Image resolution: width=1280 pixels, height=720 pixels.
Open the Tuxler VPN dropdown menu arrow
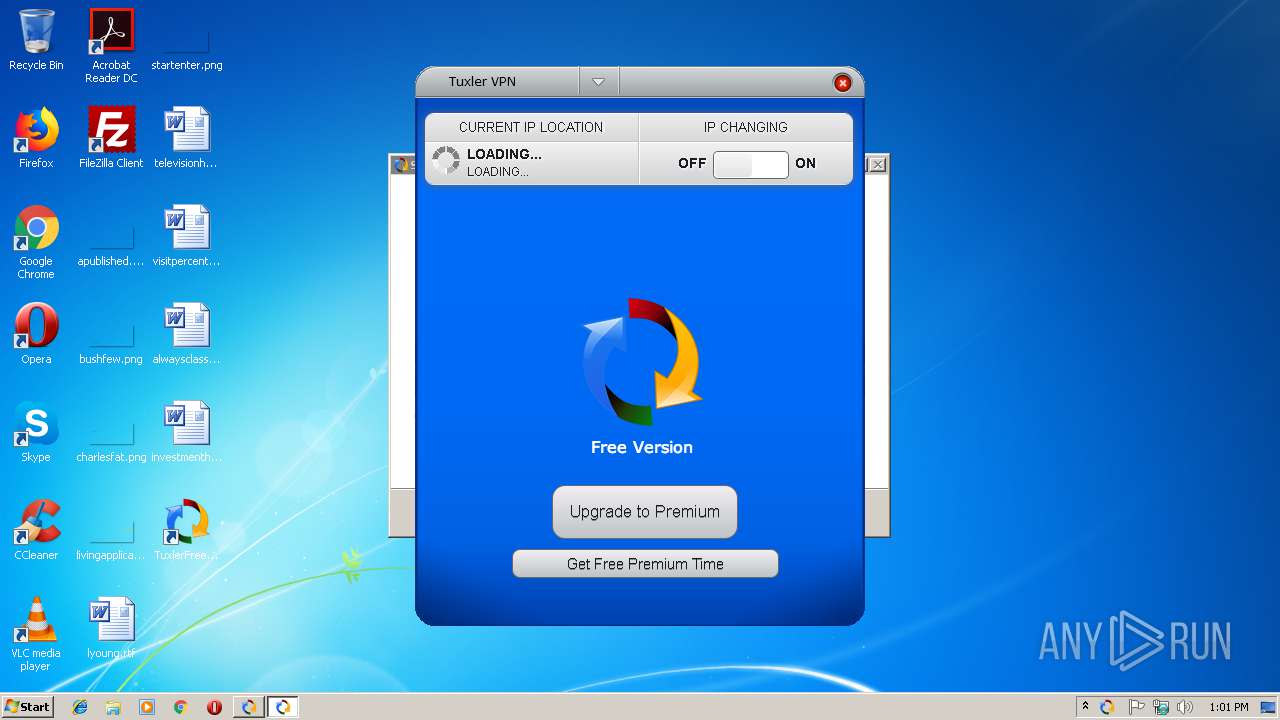click(x=598, y=82)
